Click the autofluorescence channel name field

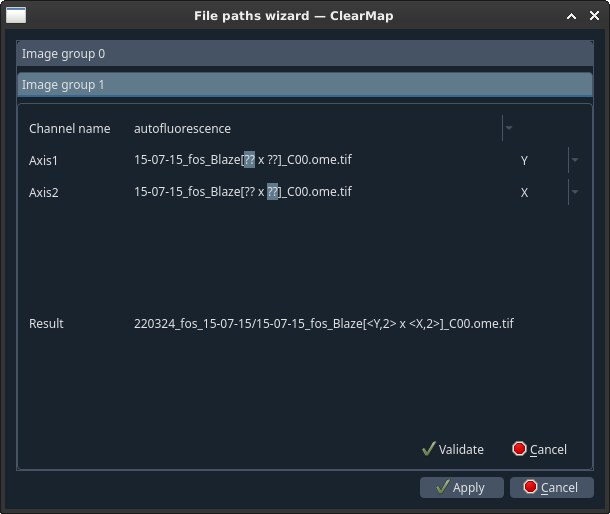[x=317, y=128]
